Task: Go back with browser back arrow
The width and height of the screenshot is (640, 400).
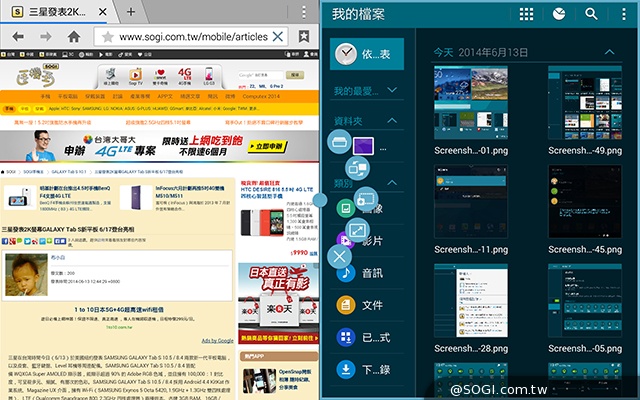Action: [18, 37]
